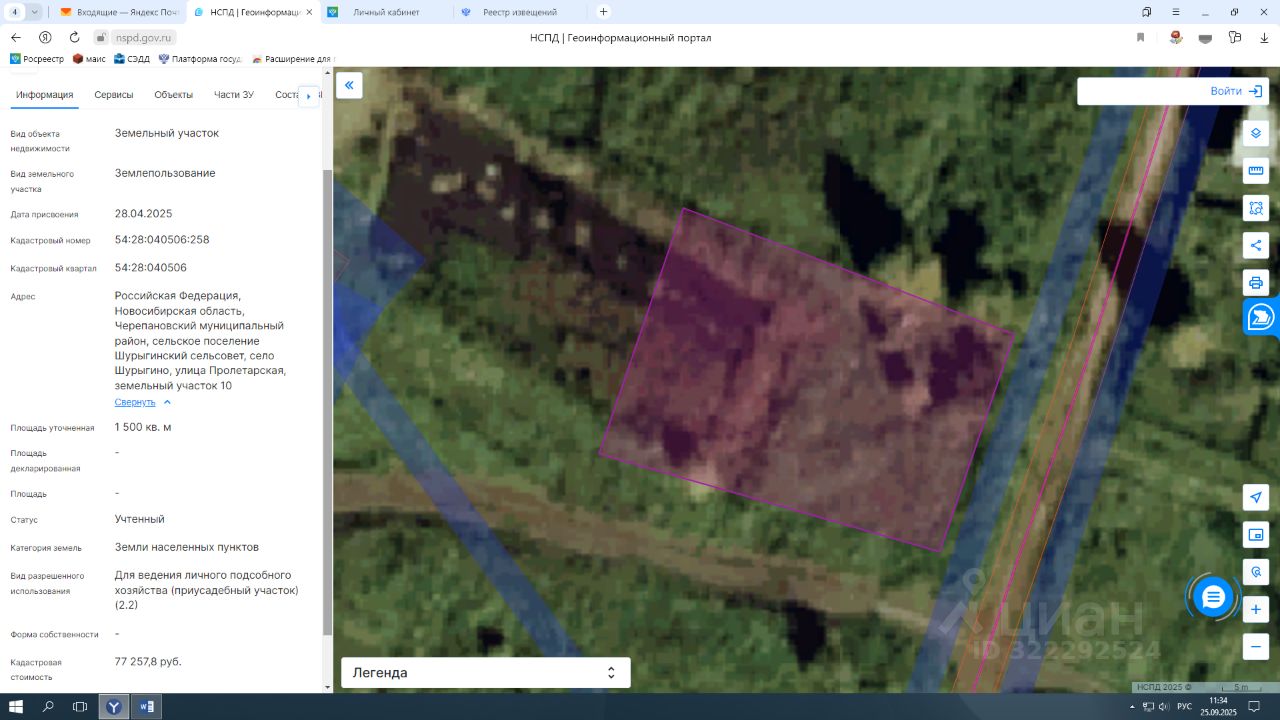Open browser downloads
1280x720 pixels.
(x=1265, y=37)
